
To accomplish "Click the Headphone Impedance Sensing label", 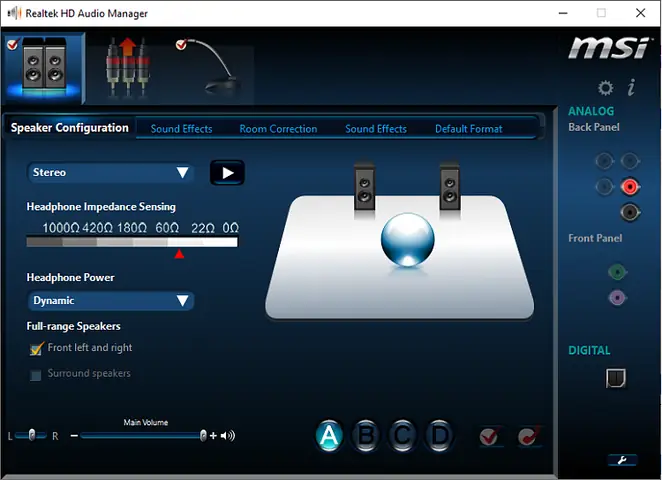I will tap(101, 206).
